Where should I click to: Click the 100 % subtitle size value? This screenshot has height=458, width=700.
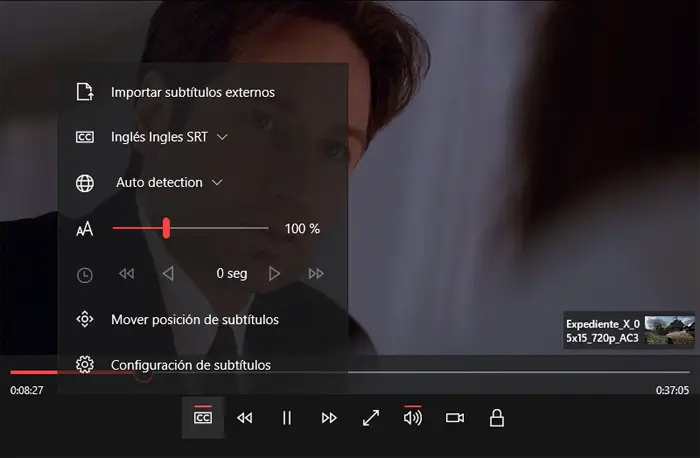tap(302, 229)
